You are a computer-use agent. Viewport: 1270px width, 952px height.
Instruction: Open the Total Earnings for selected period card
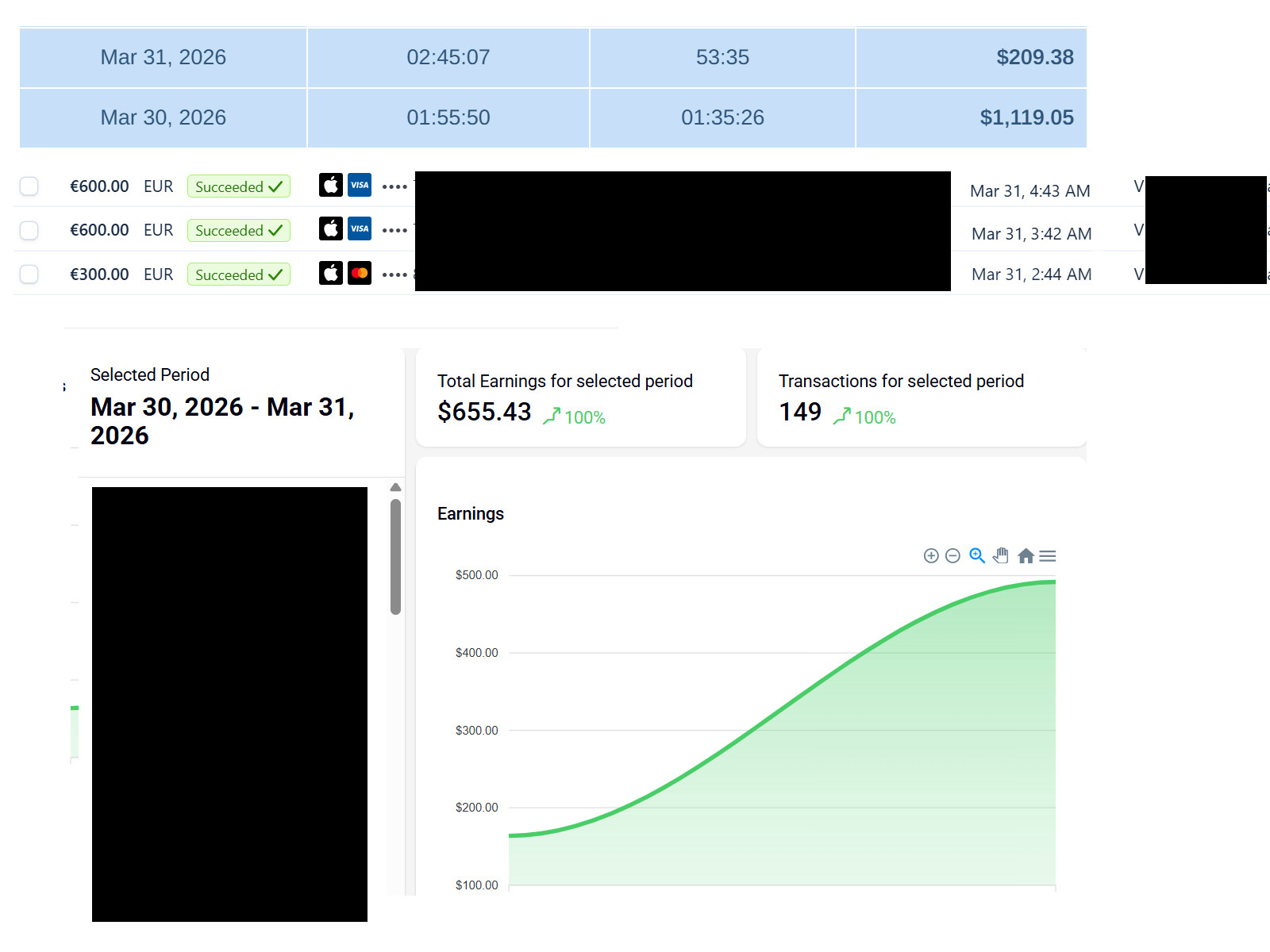[579, 397]
